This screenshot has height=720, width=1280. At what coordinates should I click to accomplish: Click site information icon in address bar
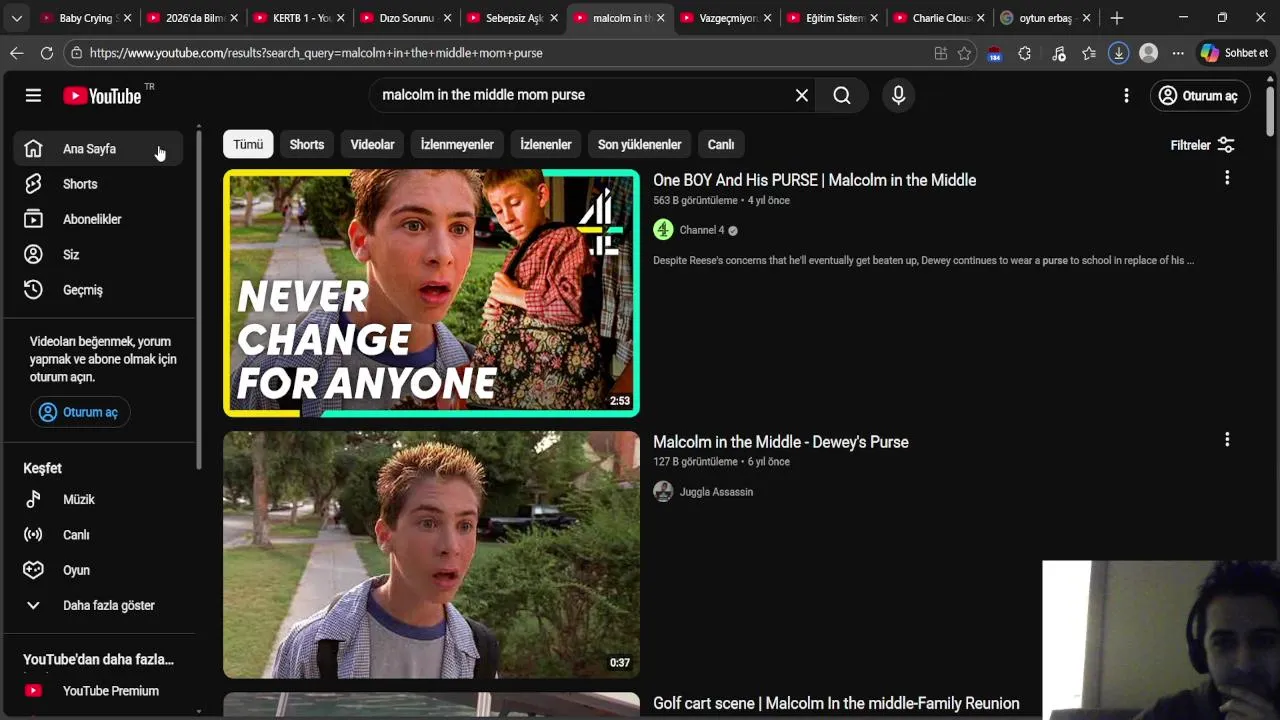point(76,53)
